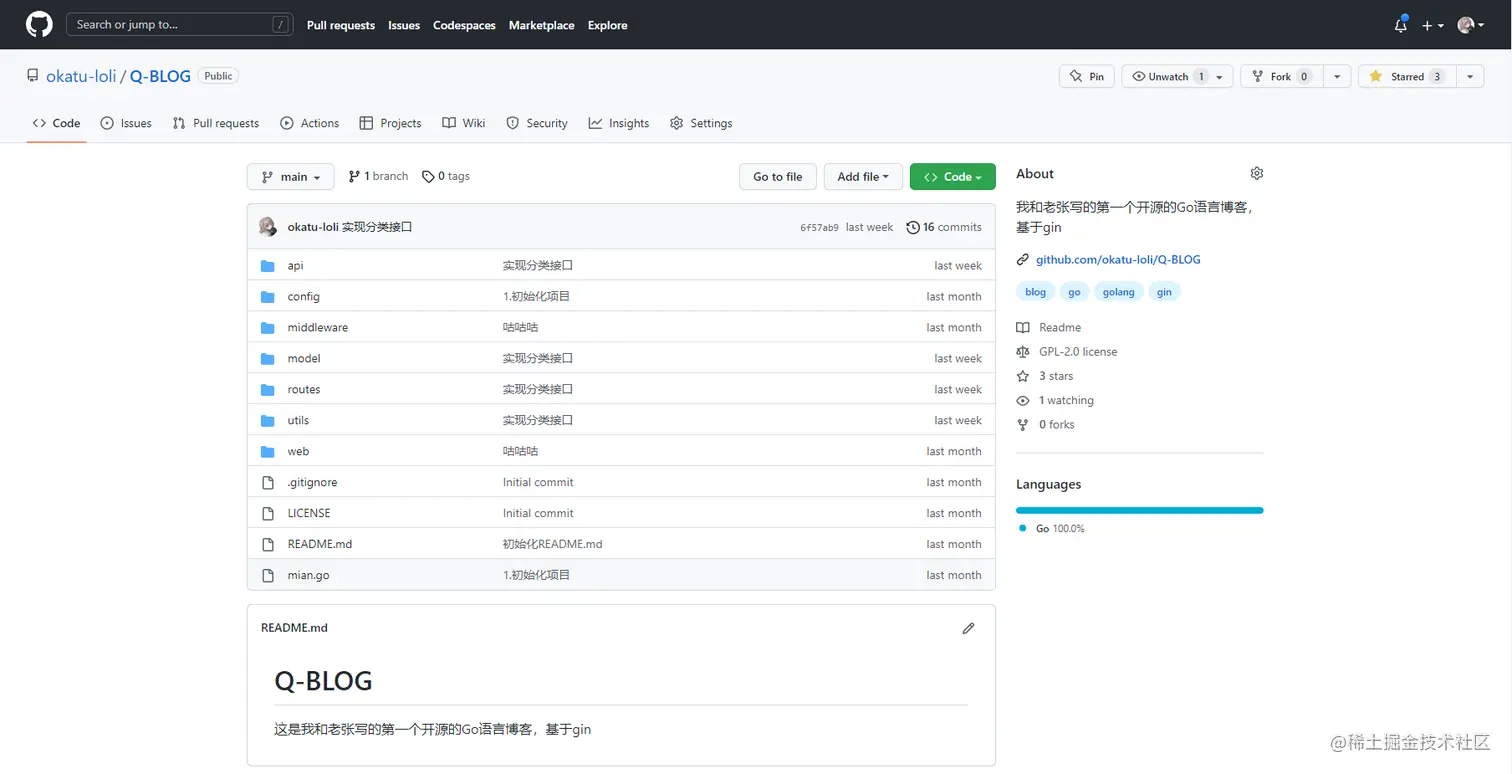The height and width of the screenshot is (774, 1512).
Task: Switch to the Code tab
Action: (x=56, y=123)
